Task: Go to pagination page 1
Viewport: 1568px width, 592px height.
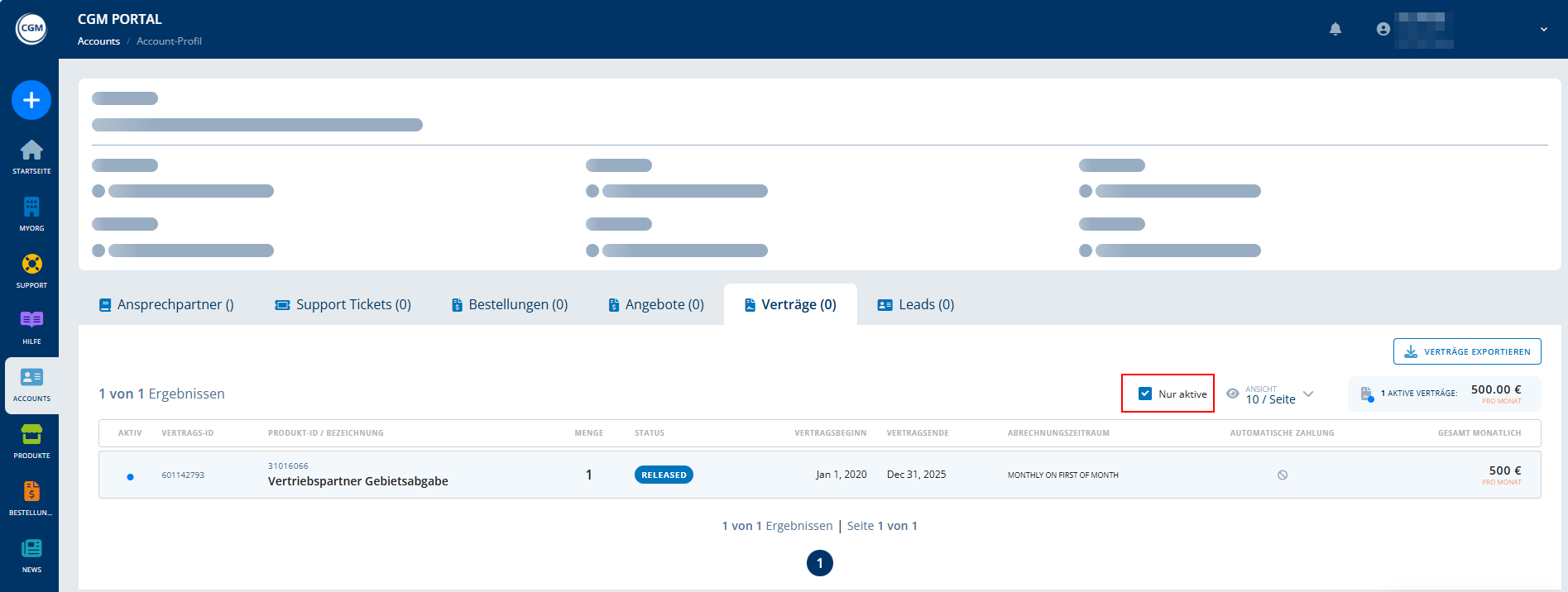Action: [820, 563]
